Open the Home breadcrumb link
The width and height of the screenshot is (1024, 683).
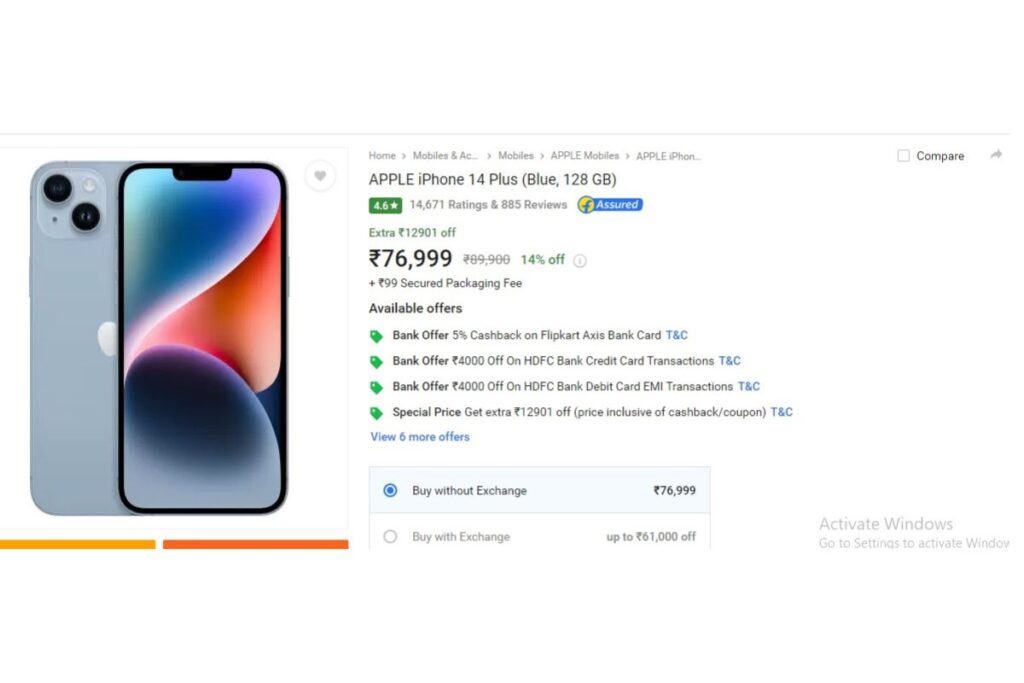(382, 155)
